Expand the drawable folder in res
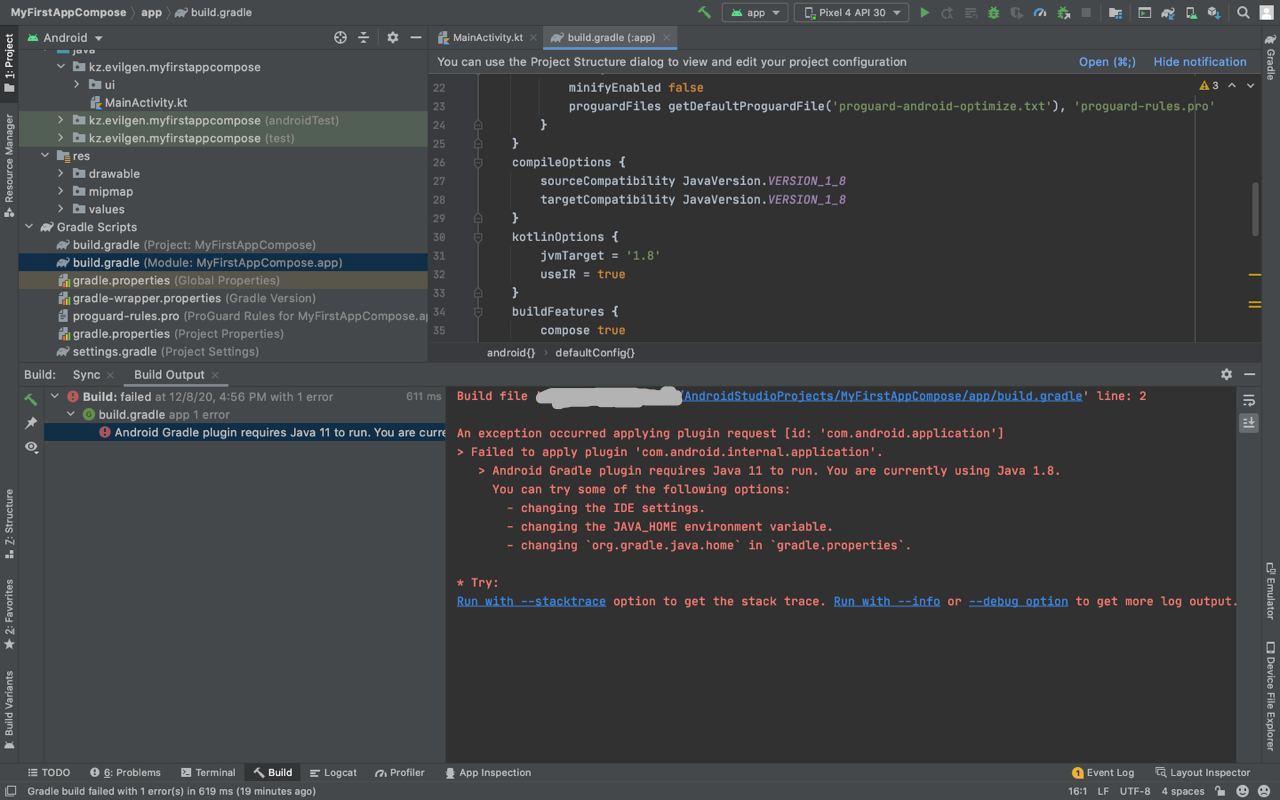This screenshot has height=800, width=1280. pyautogui.click(x=61, y=174)
